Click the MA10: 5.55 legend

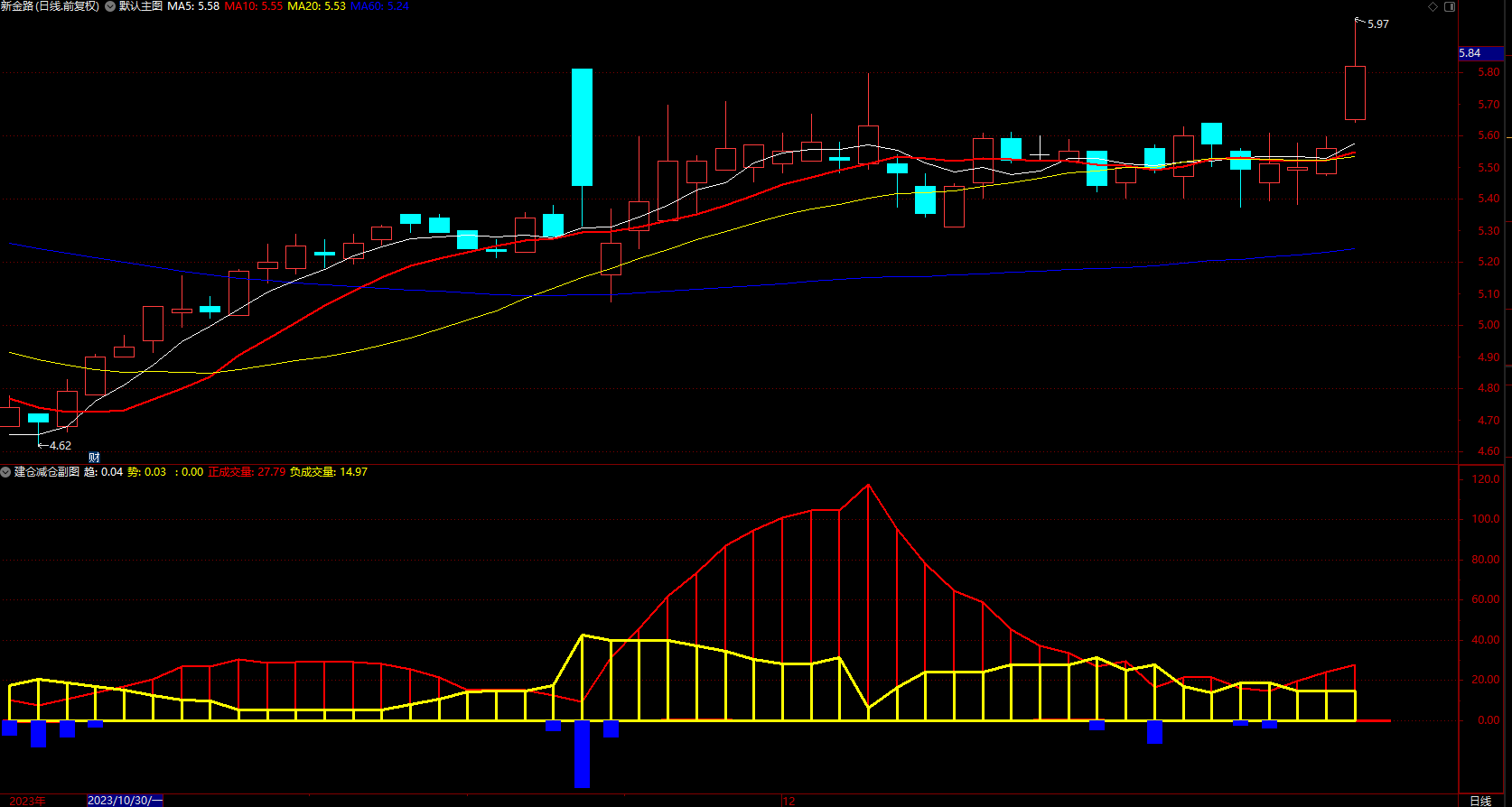(x=254, y=6)
